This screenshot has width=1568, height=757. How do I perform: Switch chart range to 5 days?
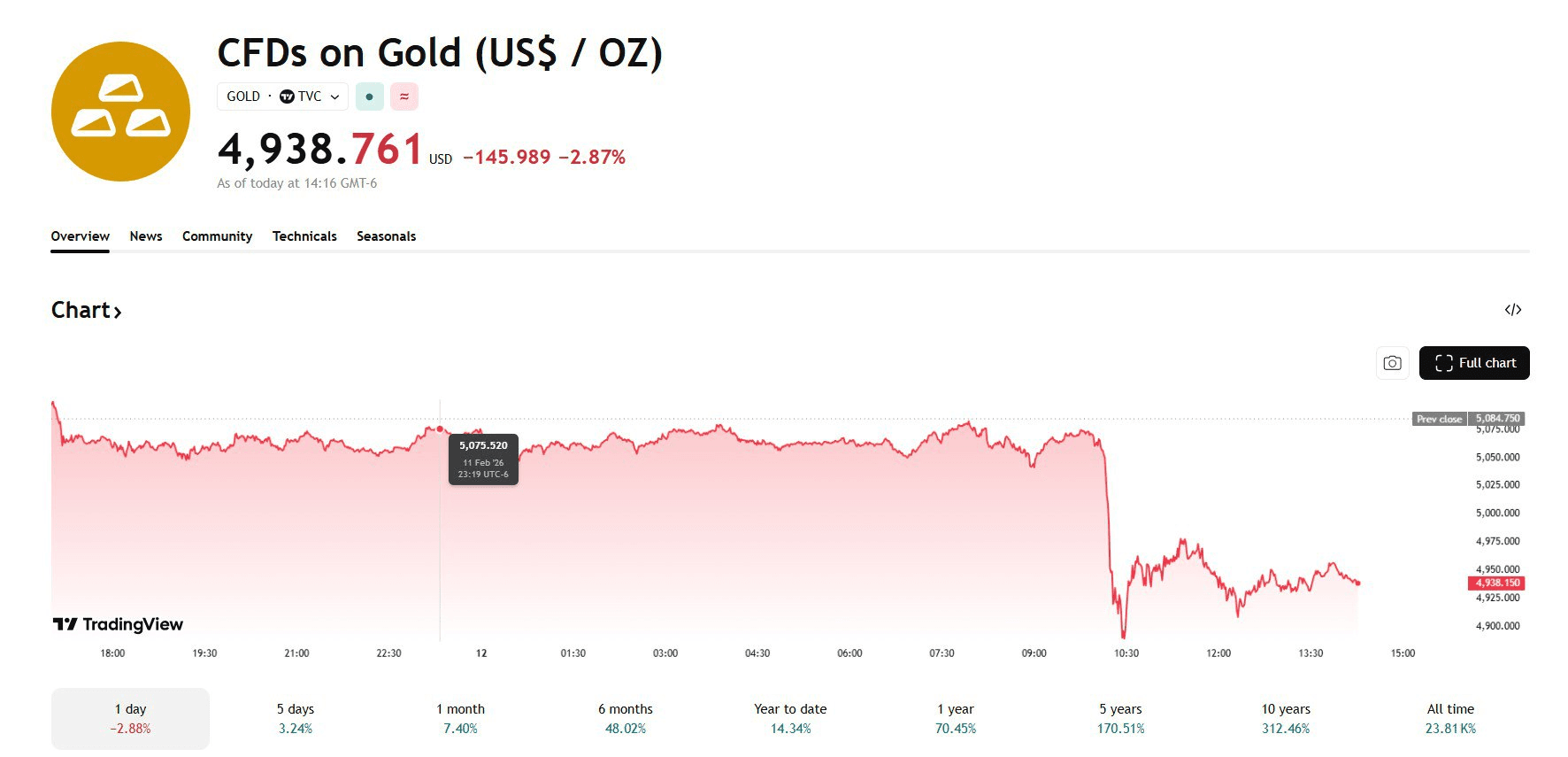pos(296,718)
